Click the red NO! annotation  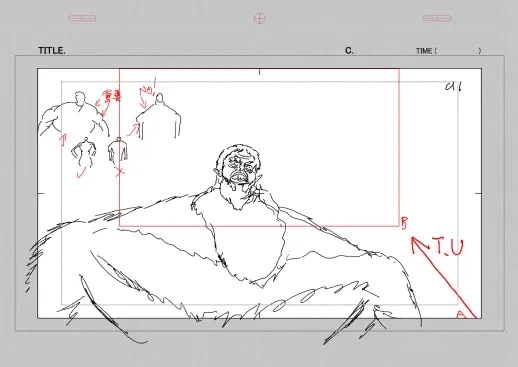tap(147, 87)
